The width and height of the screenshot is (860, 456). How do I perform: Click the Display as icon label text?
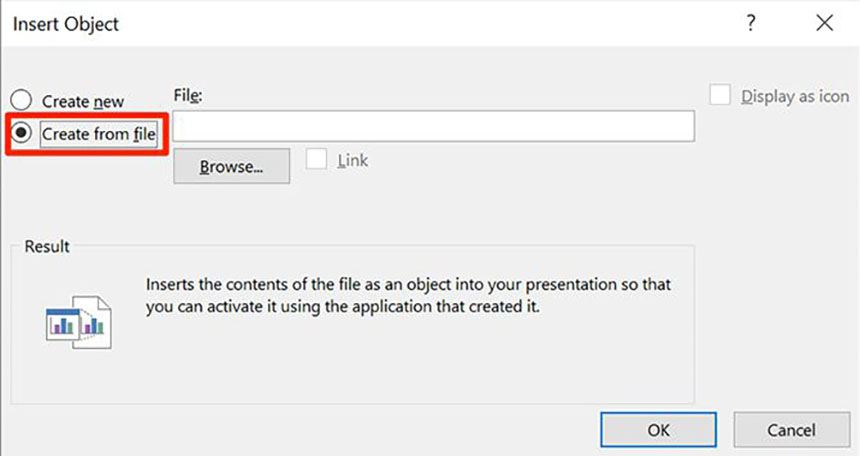click(x=794, y=96)
